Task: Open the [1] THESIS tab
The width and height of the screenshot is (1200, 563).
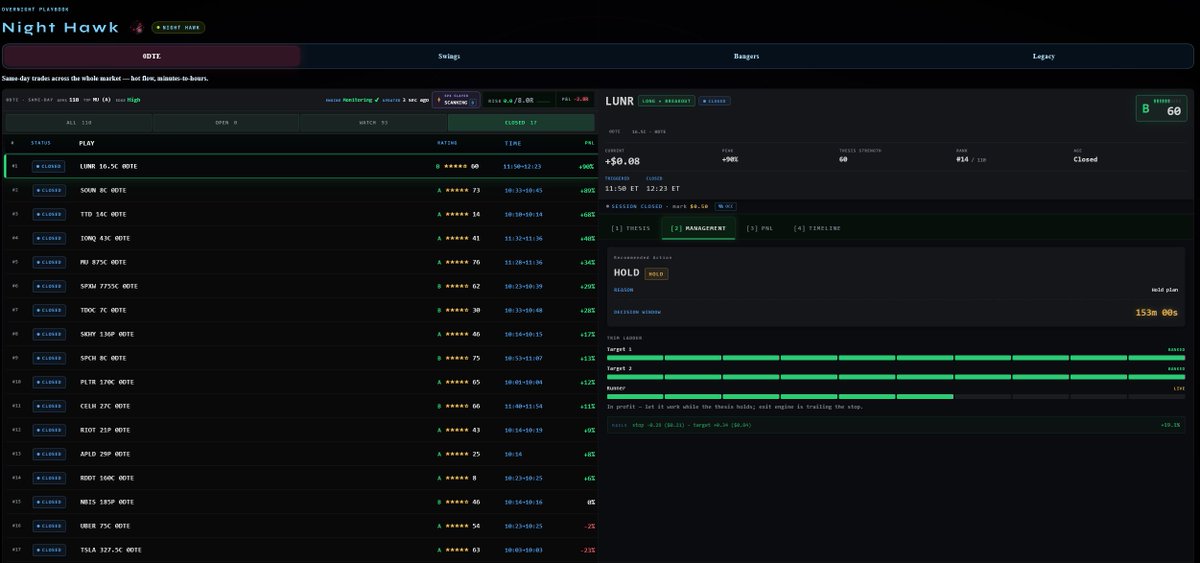Action: click(x=631, y=229)
